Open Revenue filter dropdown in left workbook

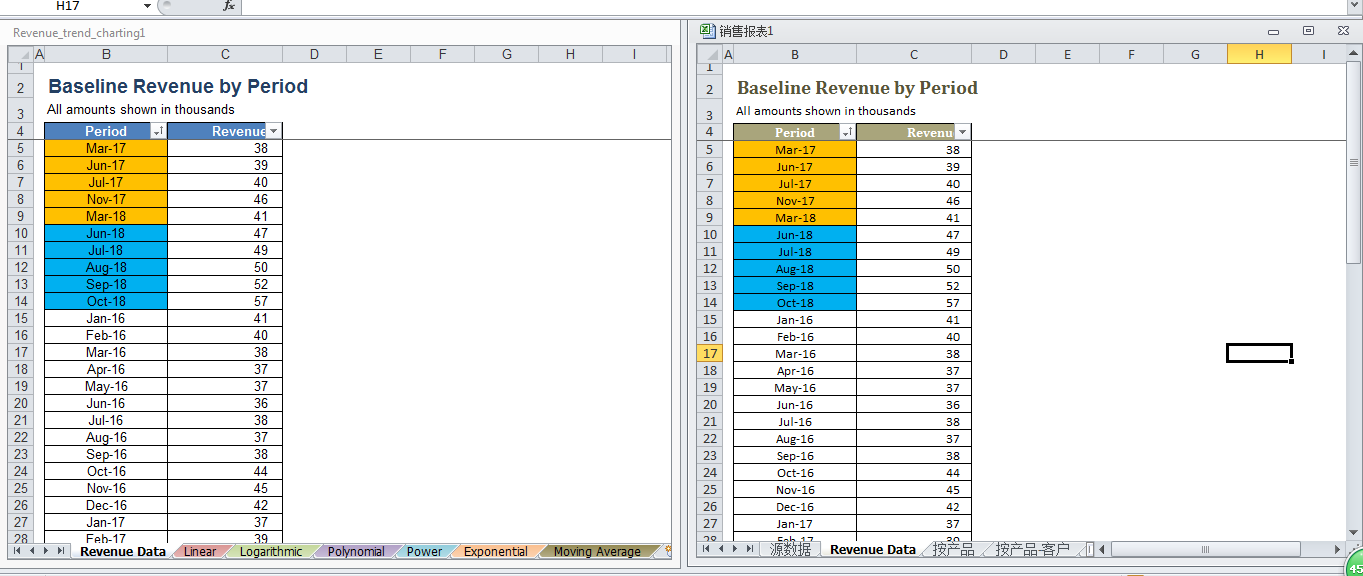[273, 131]
